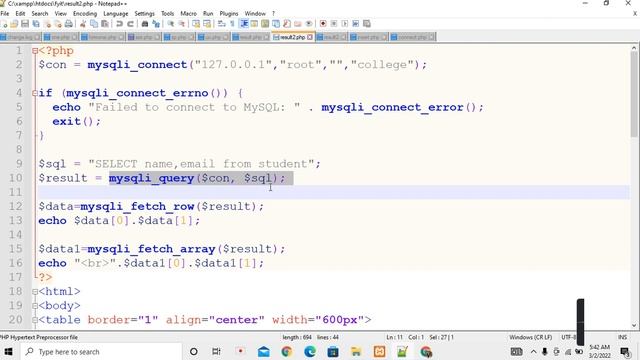Close the result2.php tab

click(310, 37)
